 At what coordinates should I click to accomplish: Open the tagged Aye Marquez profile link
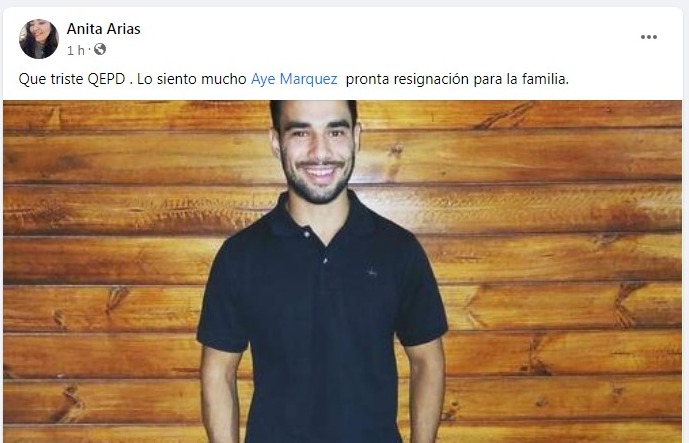click(294, 79)
